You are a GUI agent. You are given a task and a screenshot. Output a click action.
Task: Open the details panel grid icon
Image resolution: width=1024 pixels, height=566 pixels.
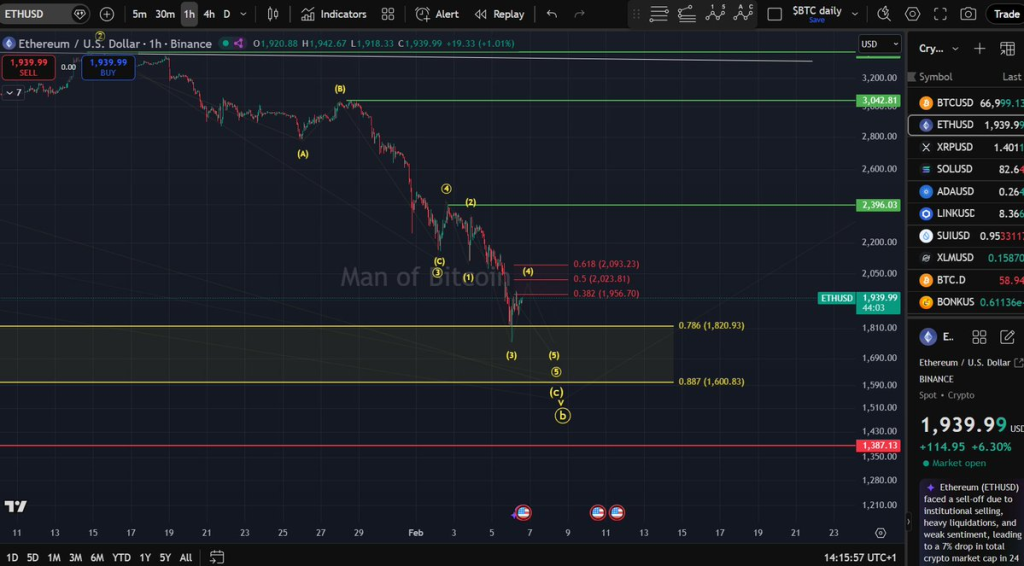click(979, 337)
